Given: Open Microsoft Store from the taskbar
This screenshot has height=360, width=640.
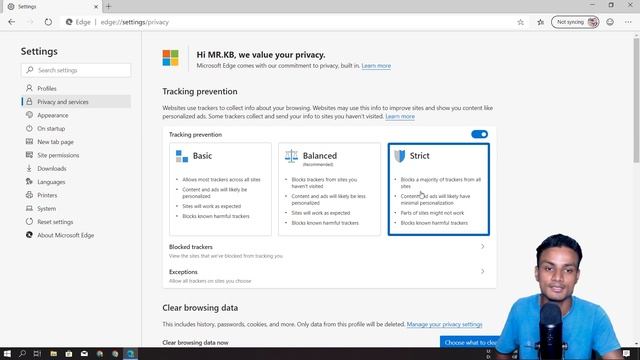Looking at the screenshot, I should click(69, 354).
